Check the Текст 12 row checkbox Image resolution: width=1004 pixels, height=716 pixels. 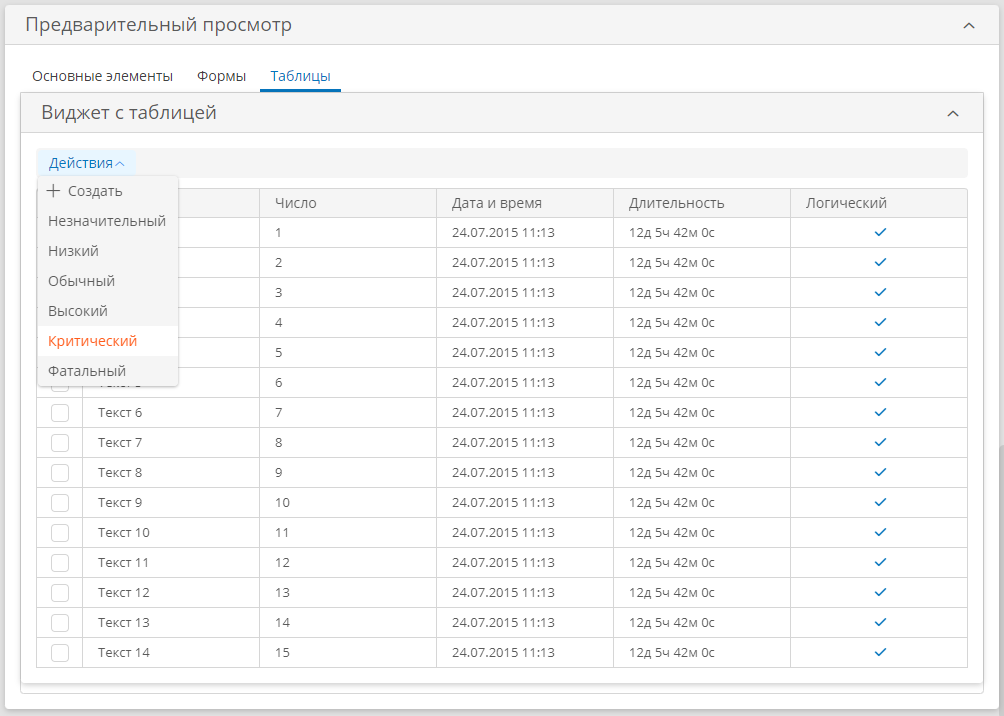(60, 593)
